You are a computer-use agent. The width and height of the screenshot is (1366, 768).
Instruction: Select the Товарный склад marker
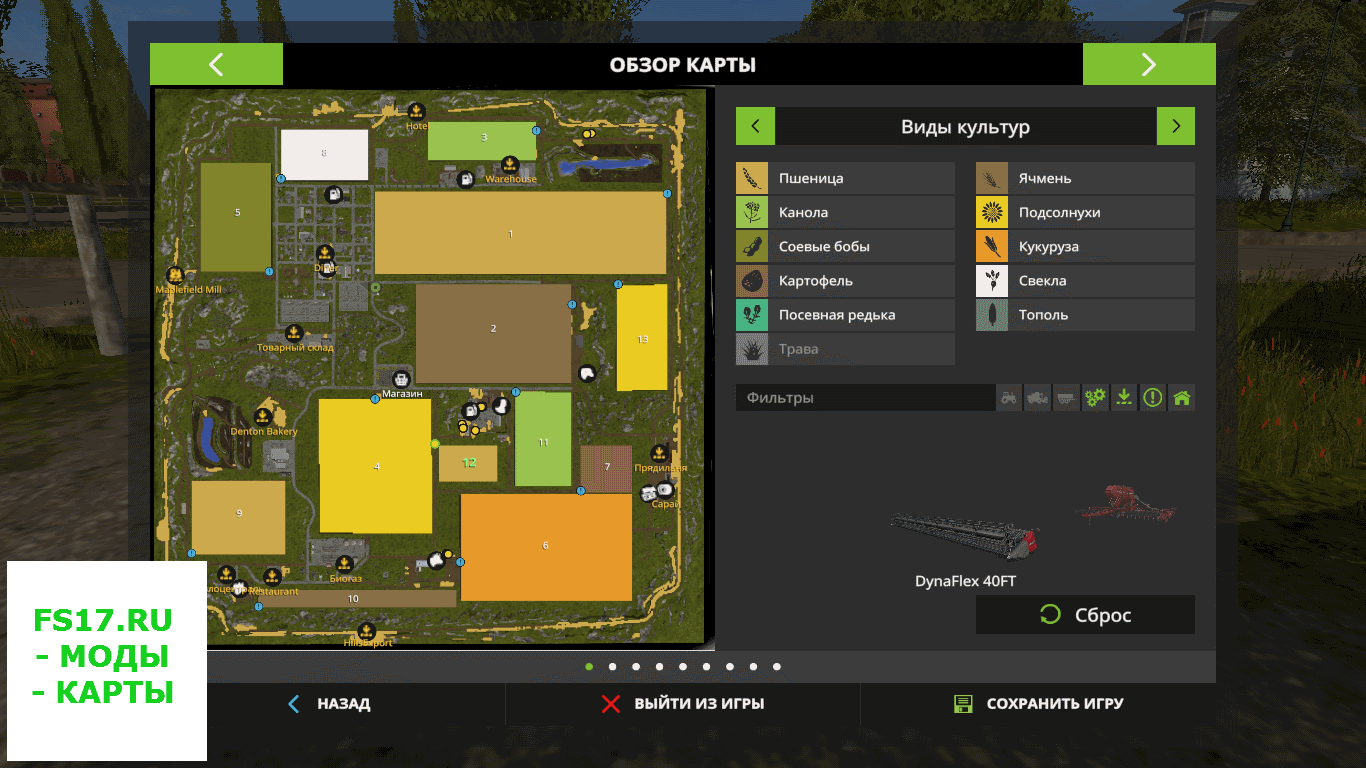(x=294, y=333)
